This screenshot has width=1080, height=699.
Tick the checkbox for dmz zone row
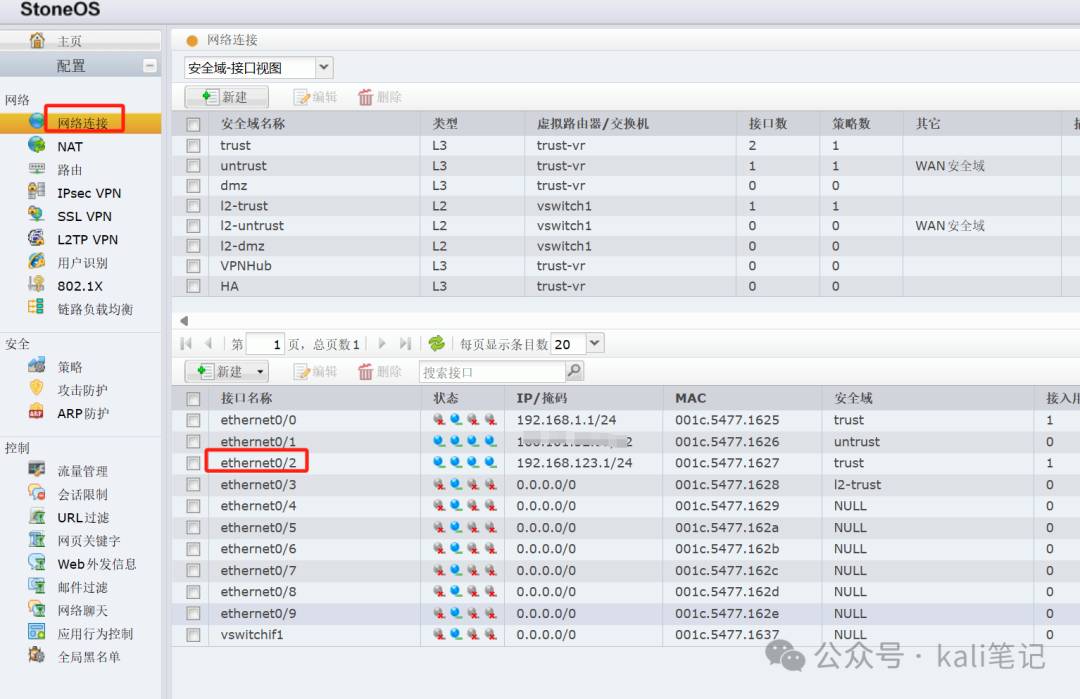(x=194, y=185)
